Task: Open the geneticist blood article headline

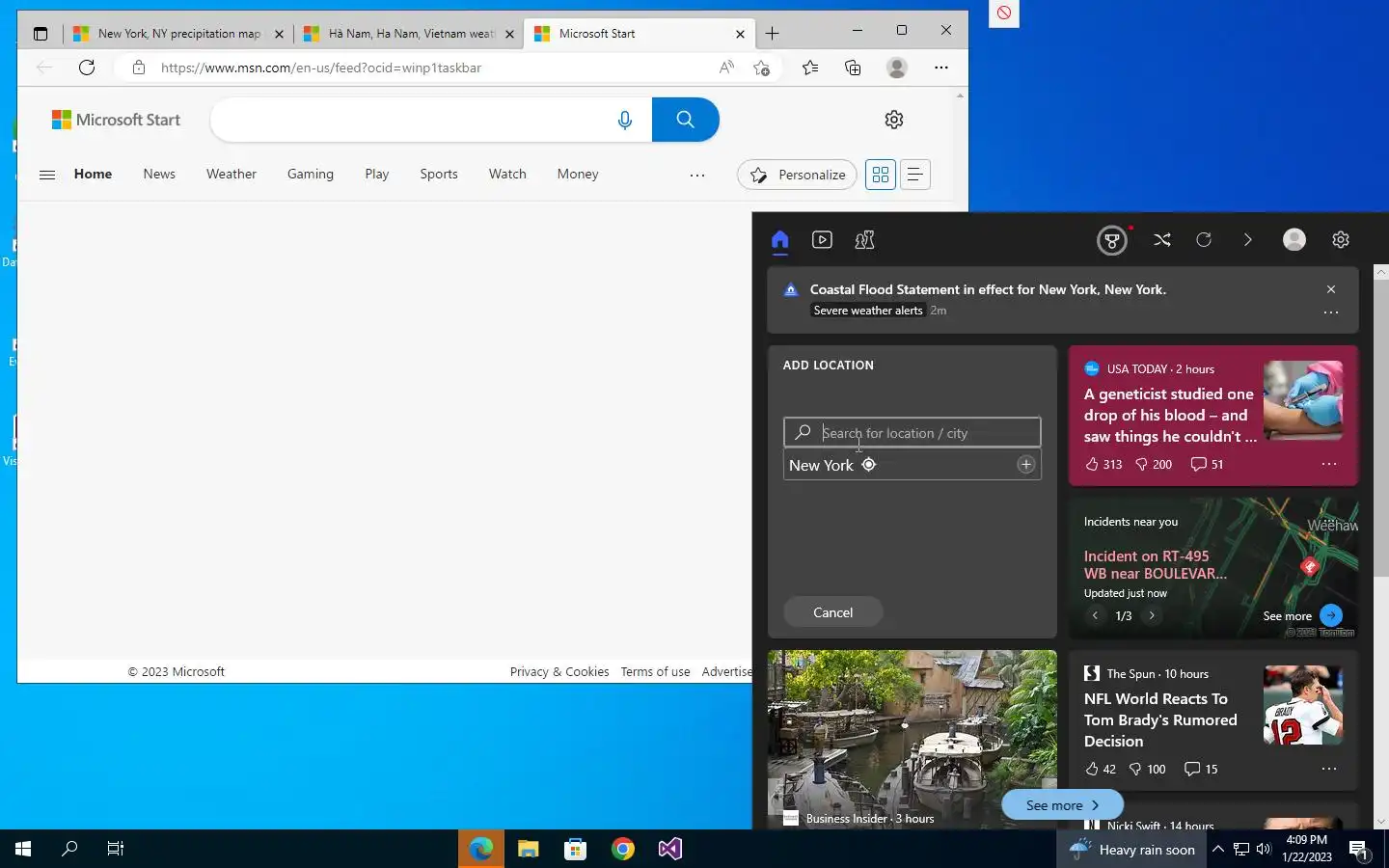Action: point(1170,415)
